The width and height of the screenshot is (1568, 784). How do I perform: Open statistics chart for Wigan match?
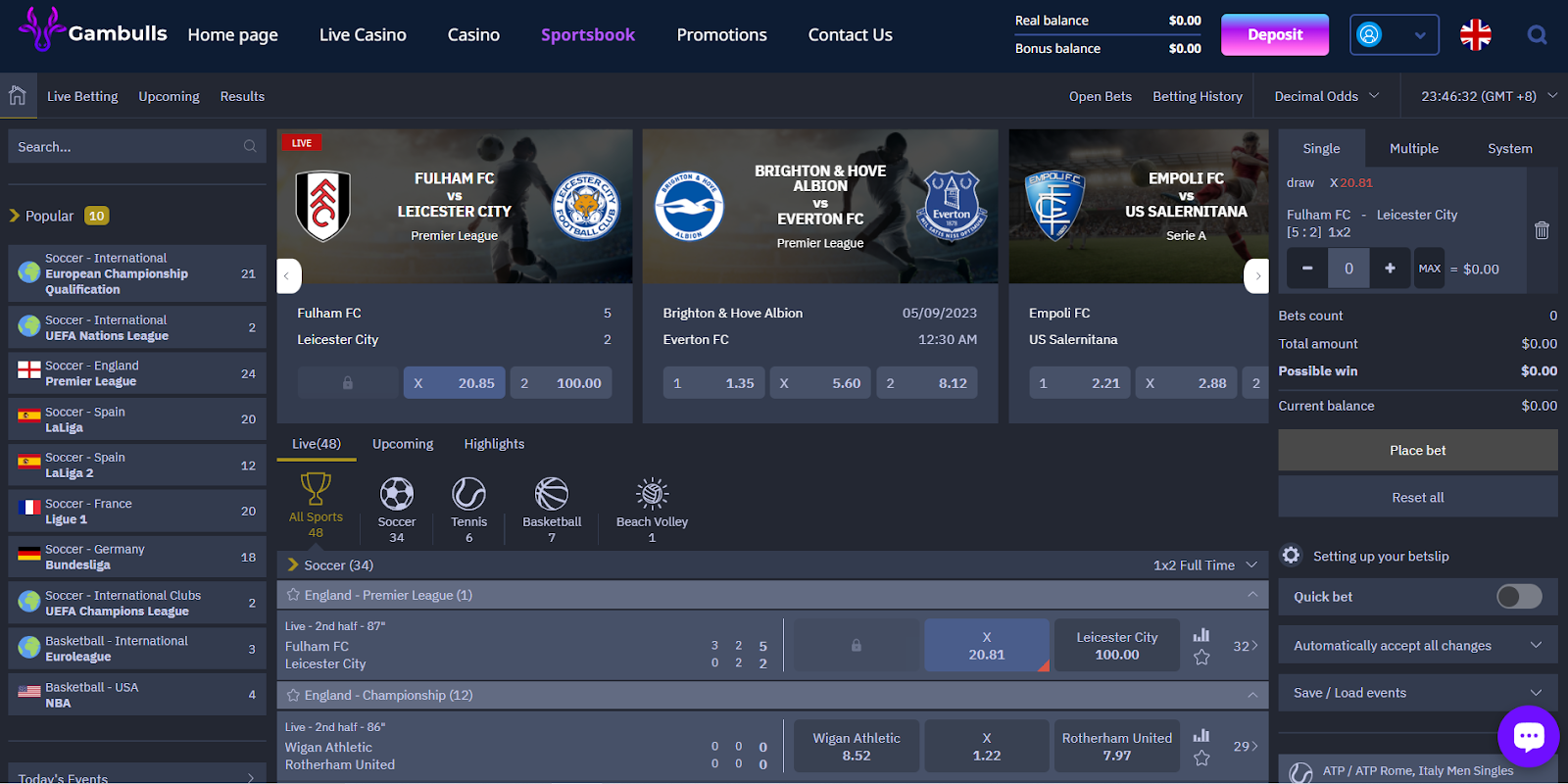click(1201, 735)
